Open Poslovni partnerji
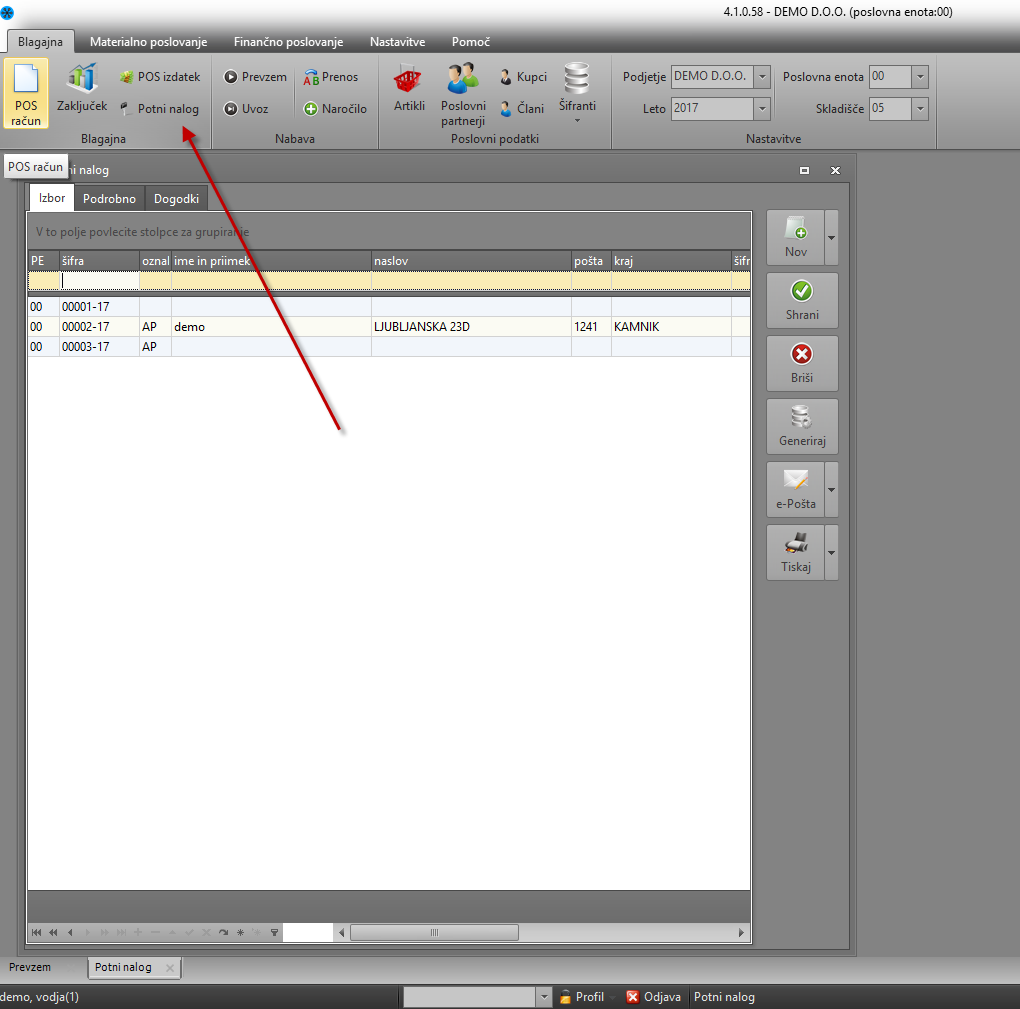Screen dimensions: 1020x1009 click(463, 94)
